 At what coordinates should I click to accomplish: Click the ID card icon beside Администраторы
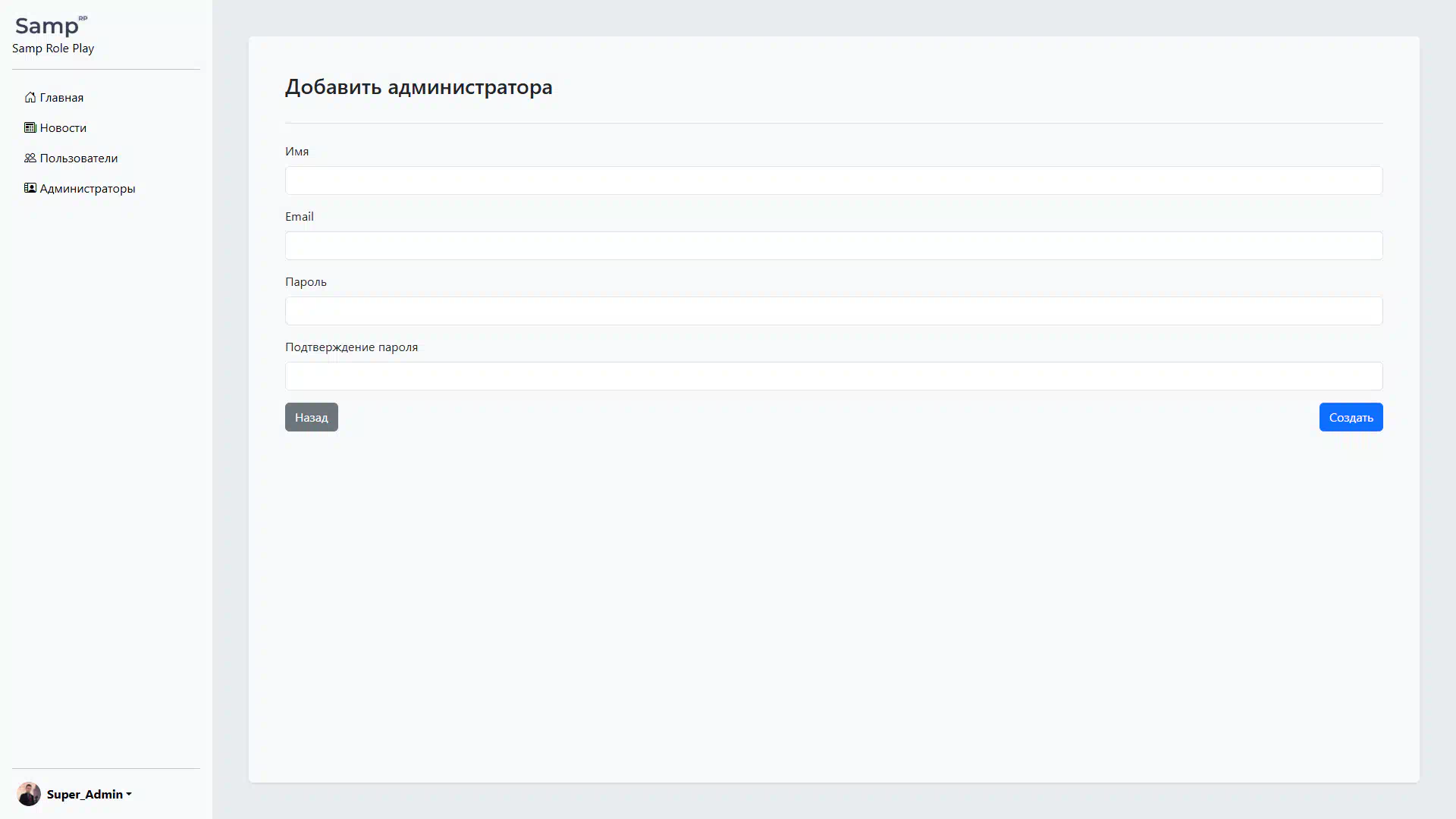tap(30, 188)
